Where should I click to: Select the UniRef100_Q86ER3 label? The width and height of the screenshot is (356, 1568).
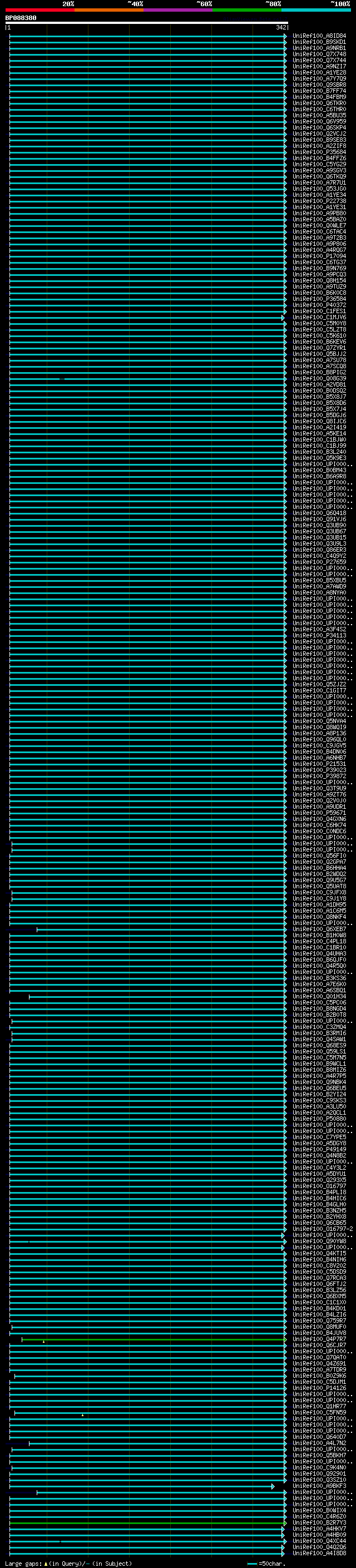point(319,550)
